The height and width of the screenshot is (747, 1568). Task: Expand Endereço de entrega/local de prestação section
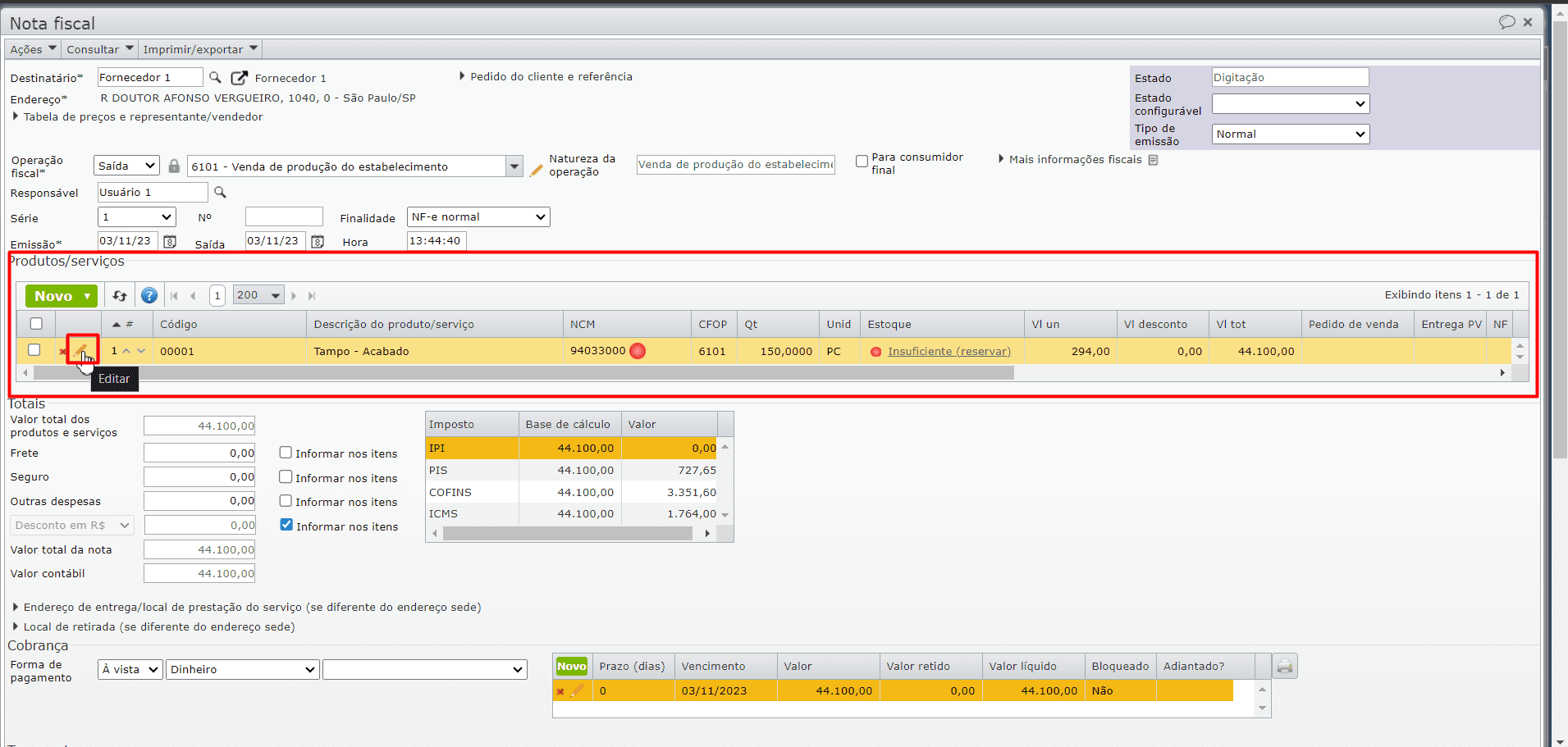[246, 607]
